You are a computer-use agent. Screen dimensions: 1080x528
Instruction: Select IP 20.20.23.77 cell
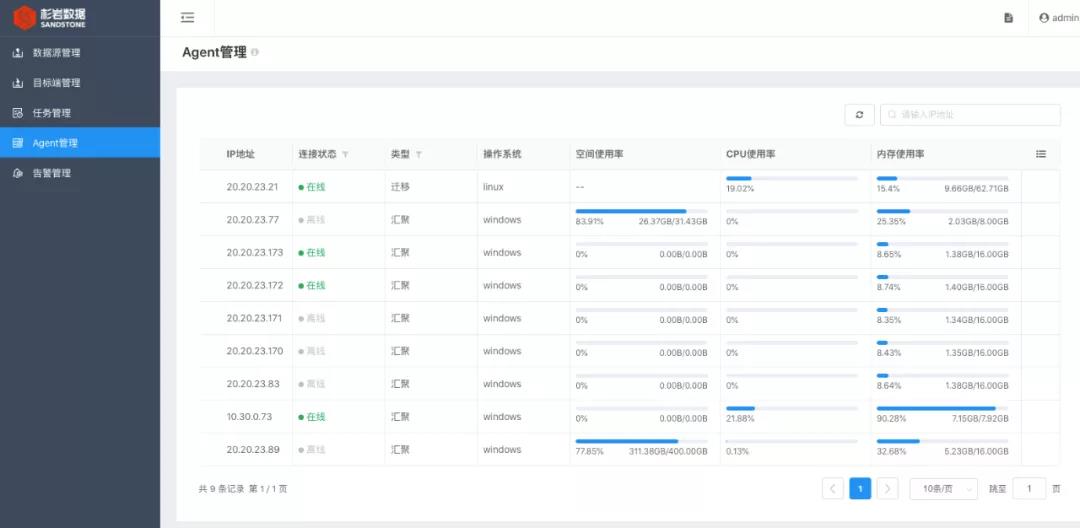[x=252, y=220]
